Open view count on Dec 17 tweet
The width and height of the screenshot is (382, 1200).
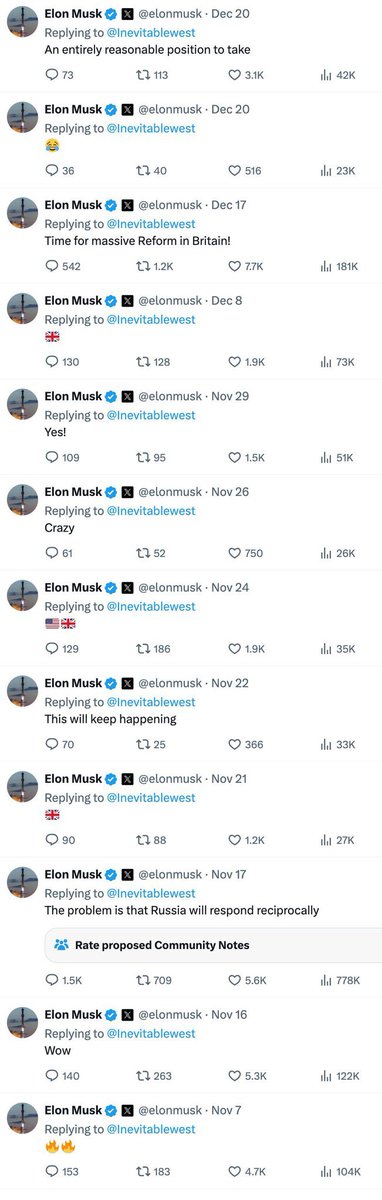click(x=340, y=266)
